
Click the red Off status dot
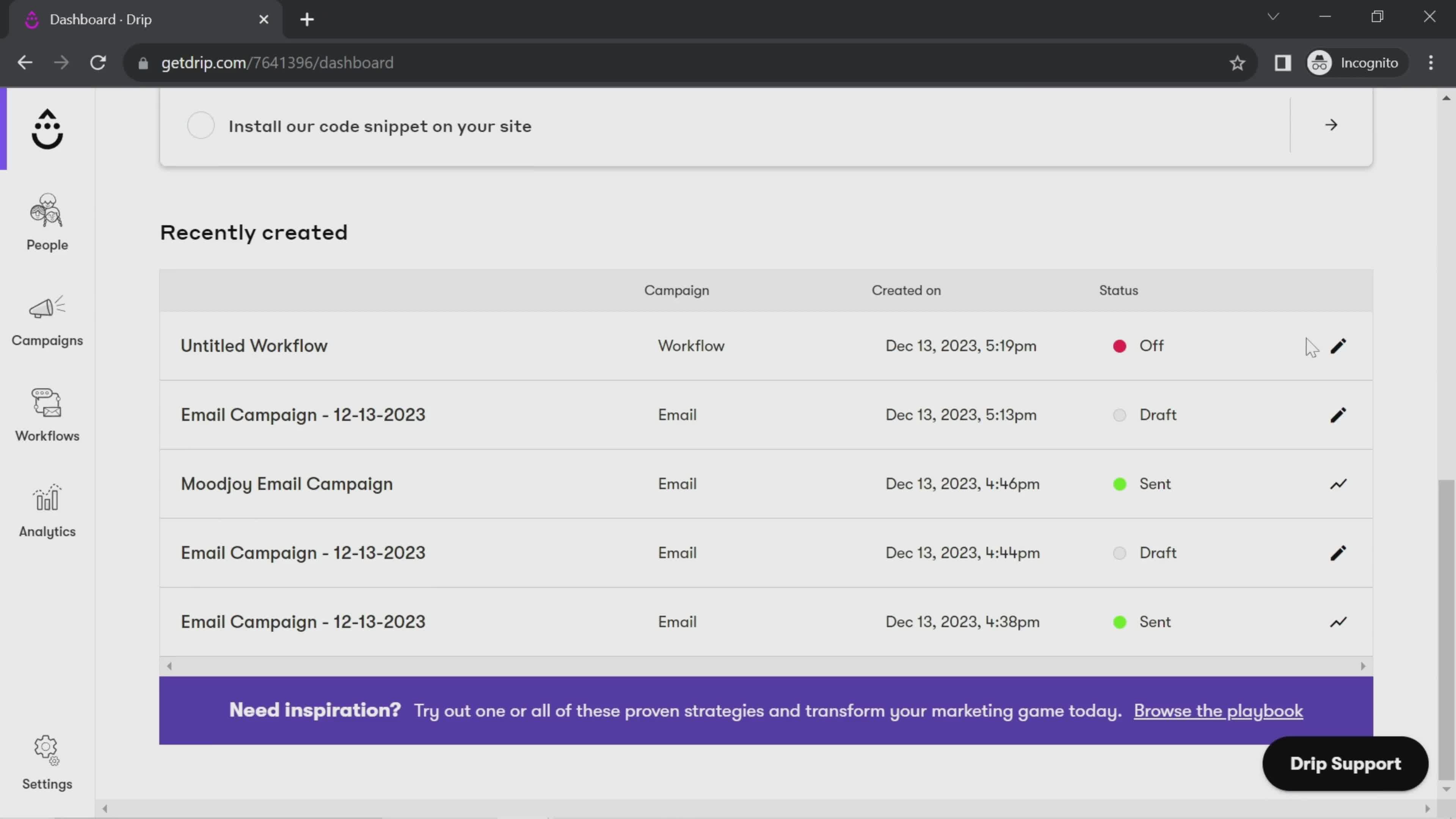1119,346
